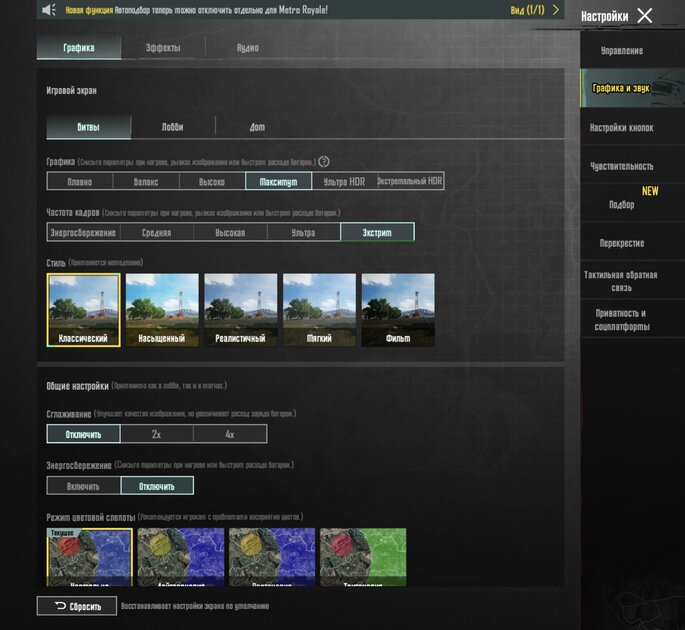Choose the Классический style thumbnail
The height and width of the screenshot is (630, 685).
pyautogui.click(x=83, y=310)
